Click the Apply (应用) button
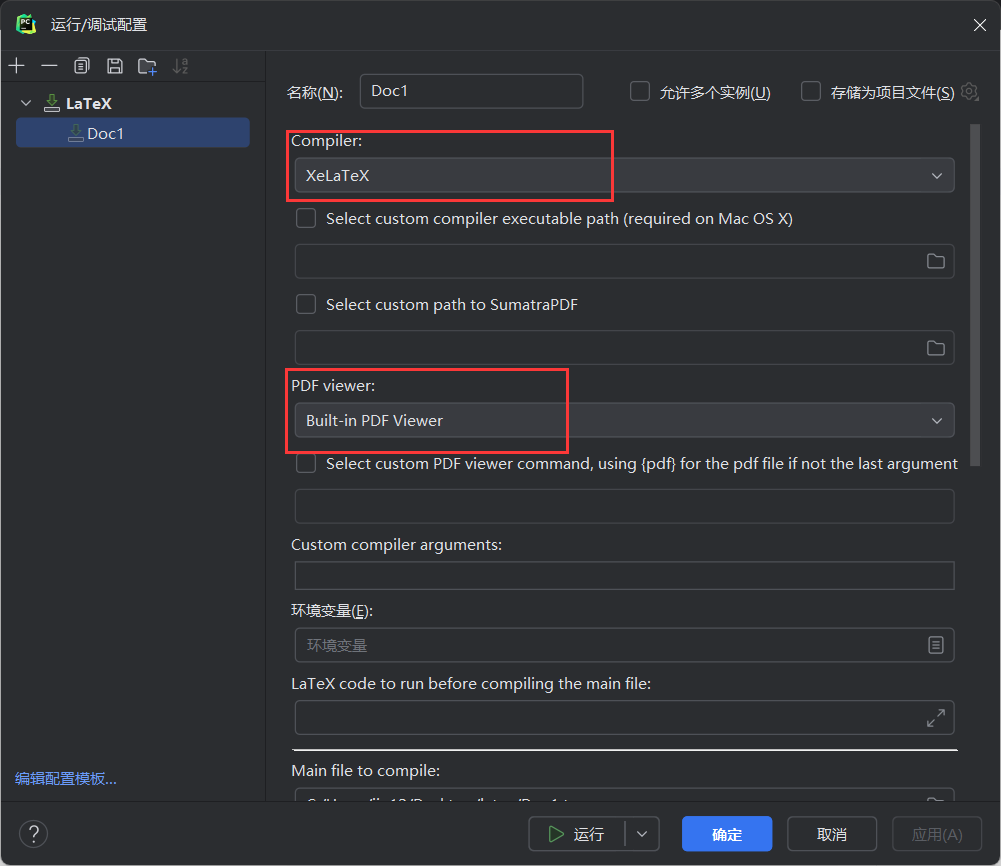This screenshot has height=866, width=1001. point(937,833)
